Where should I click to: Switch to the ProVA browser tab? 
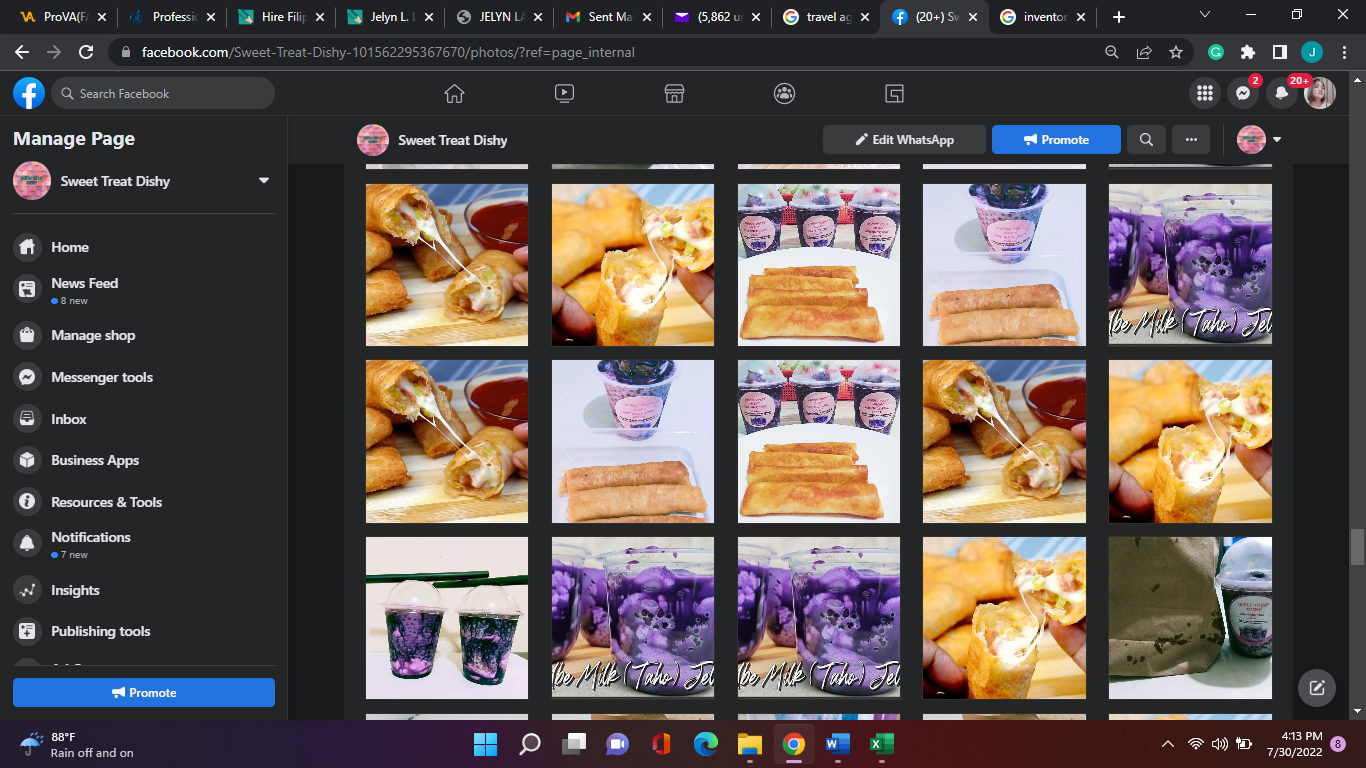tap(62, 17)
